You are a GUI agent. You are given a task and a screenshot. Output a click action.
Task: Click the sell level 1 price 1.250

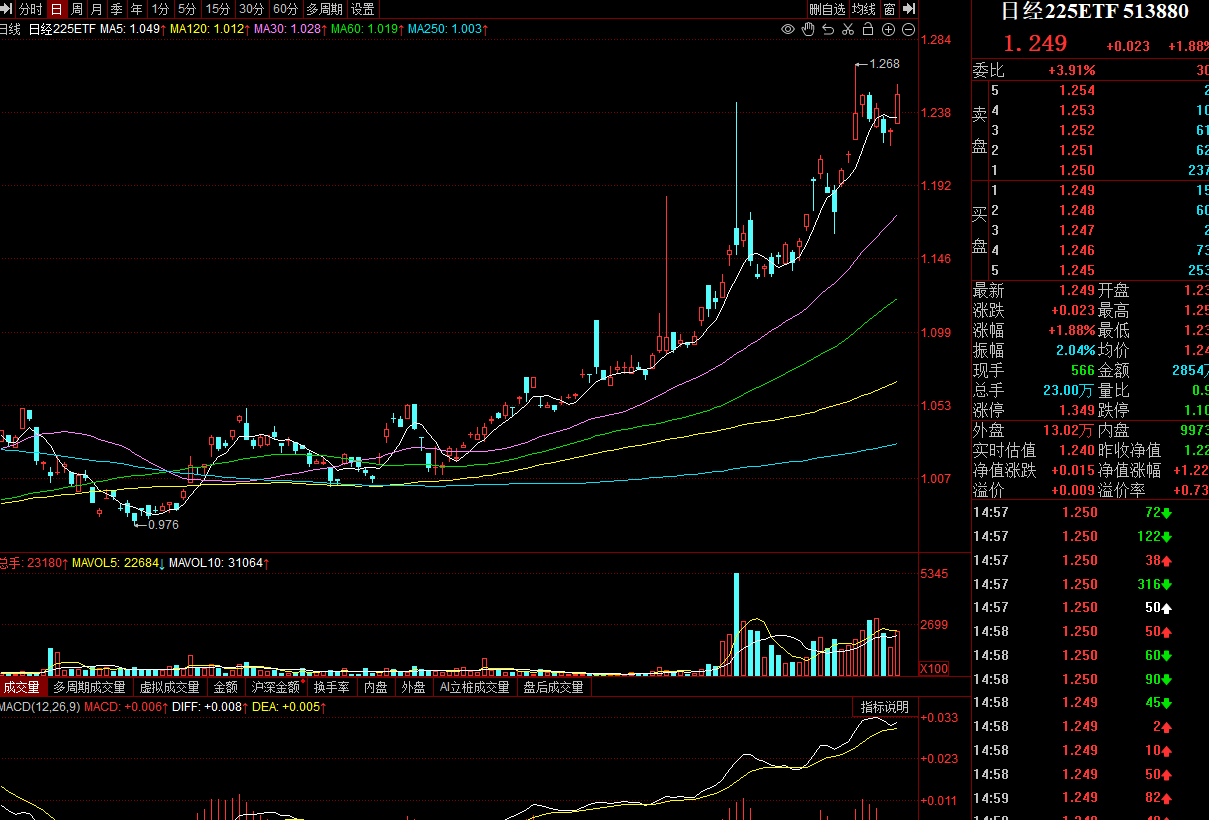pyautogui.click(x=1077, y=171)
